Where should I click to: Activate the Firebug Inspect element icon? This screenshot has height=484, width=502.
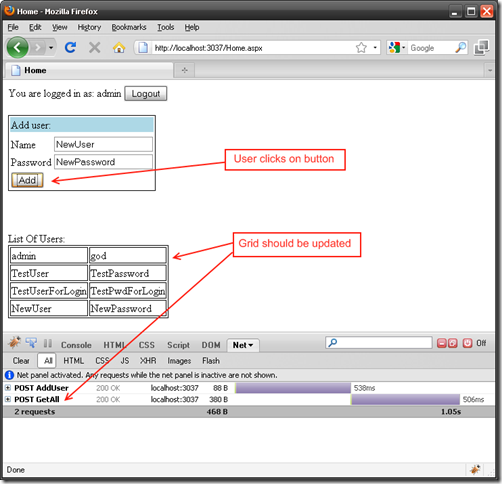point(31,342)
